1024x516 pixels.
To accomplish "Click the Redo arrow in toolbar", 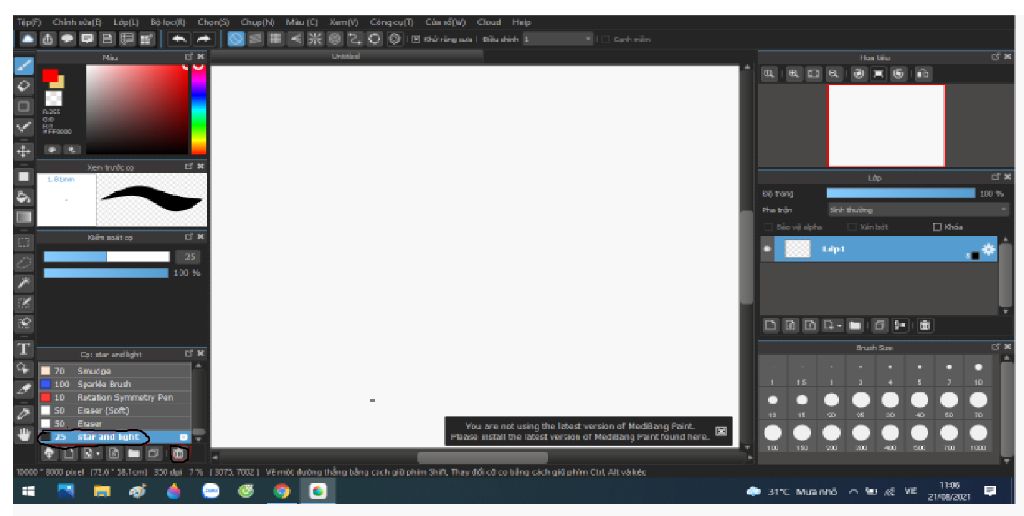I will point(204,39).
